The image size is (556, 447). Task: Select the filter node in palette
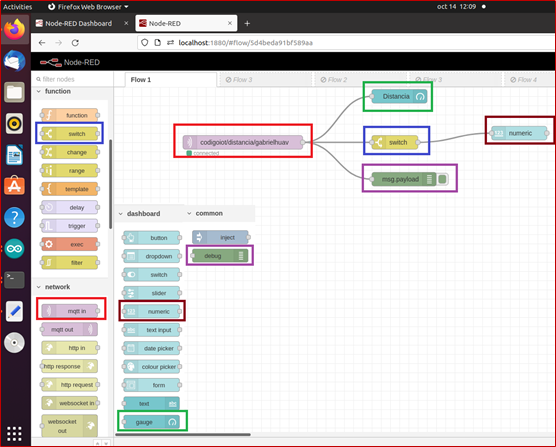70,263
